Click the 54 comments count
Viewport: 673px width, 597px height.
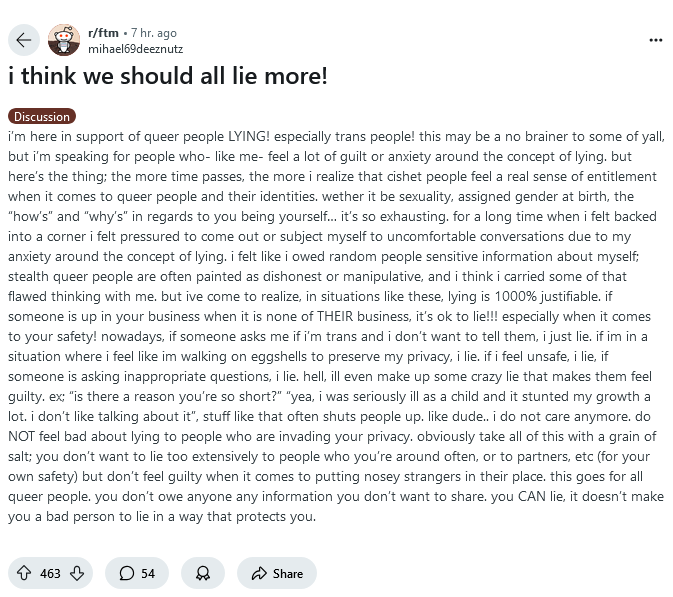[148, 573]
